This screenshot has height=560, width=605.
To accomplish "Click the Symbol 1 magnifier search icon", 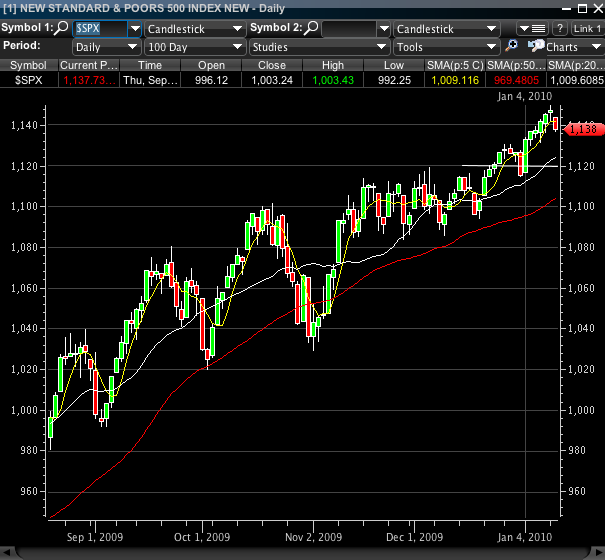I will (62, 28).
